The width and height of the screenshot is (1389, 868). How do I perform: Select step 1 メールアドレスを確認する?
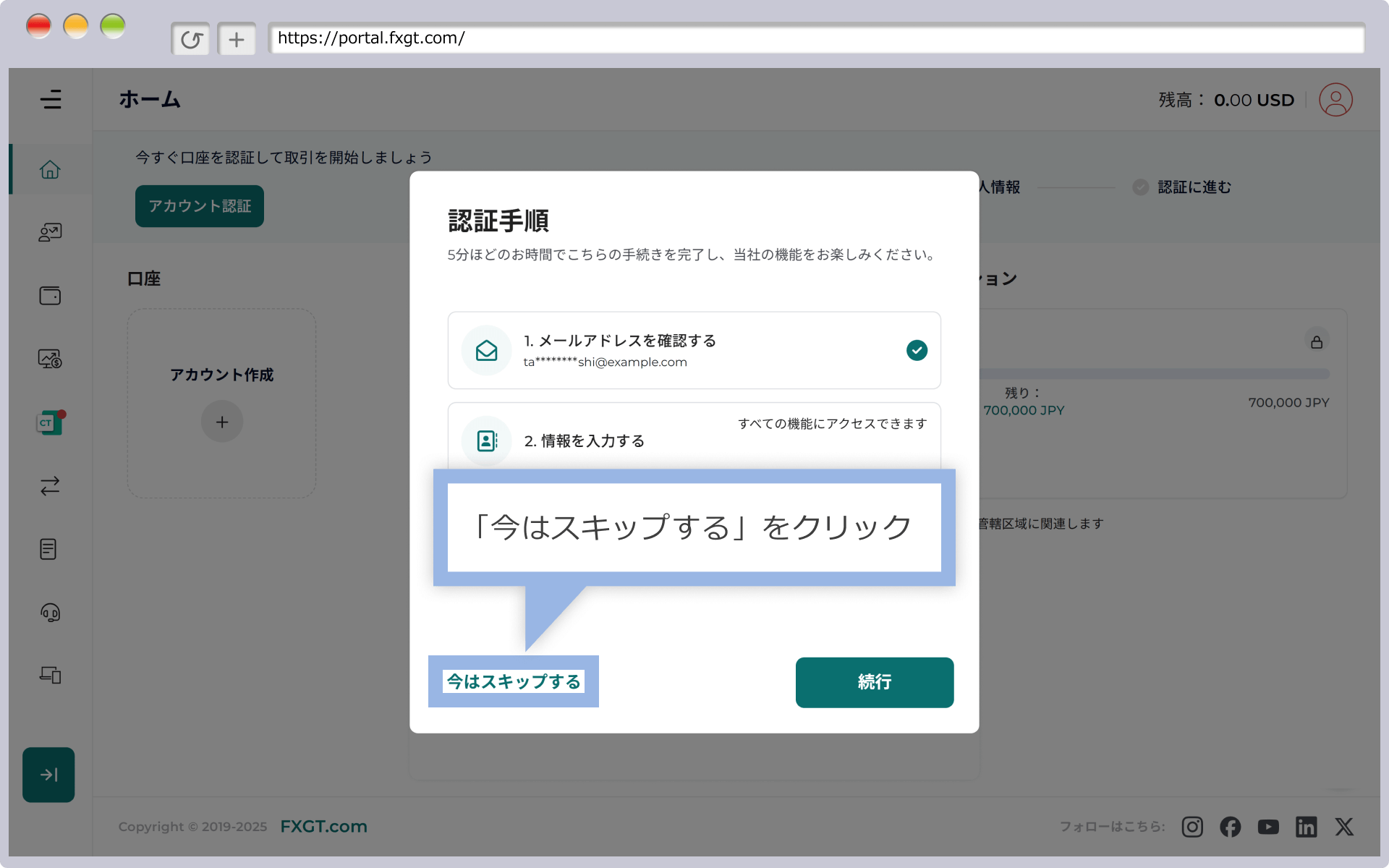click(694, 350)
